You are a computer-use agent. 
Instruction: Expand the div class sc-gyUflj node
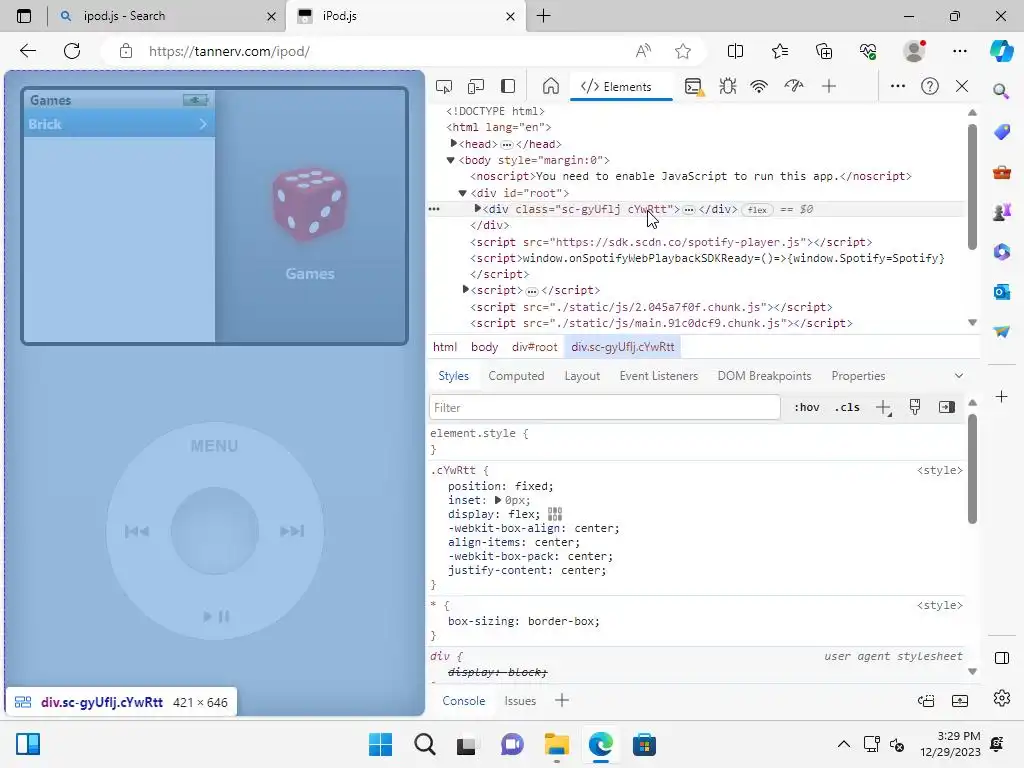tap(477, 209)
